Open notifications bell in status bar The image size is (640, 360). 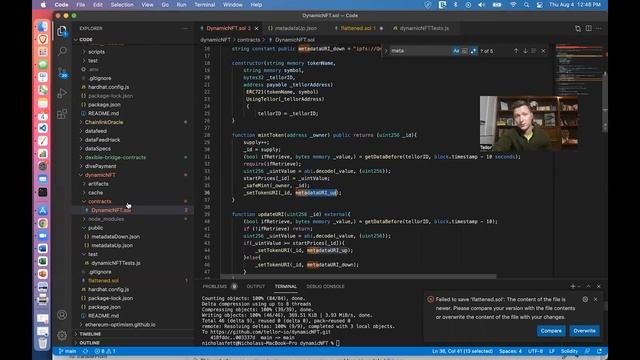(x=599, y=351)
